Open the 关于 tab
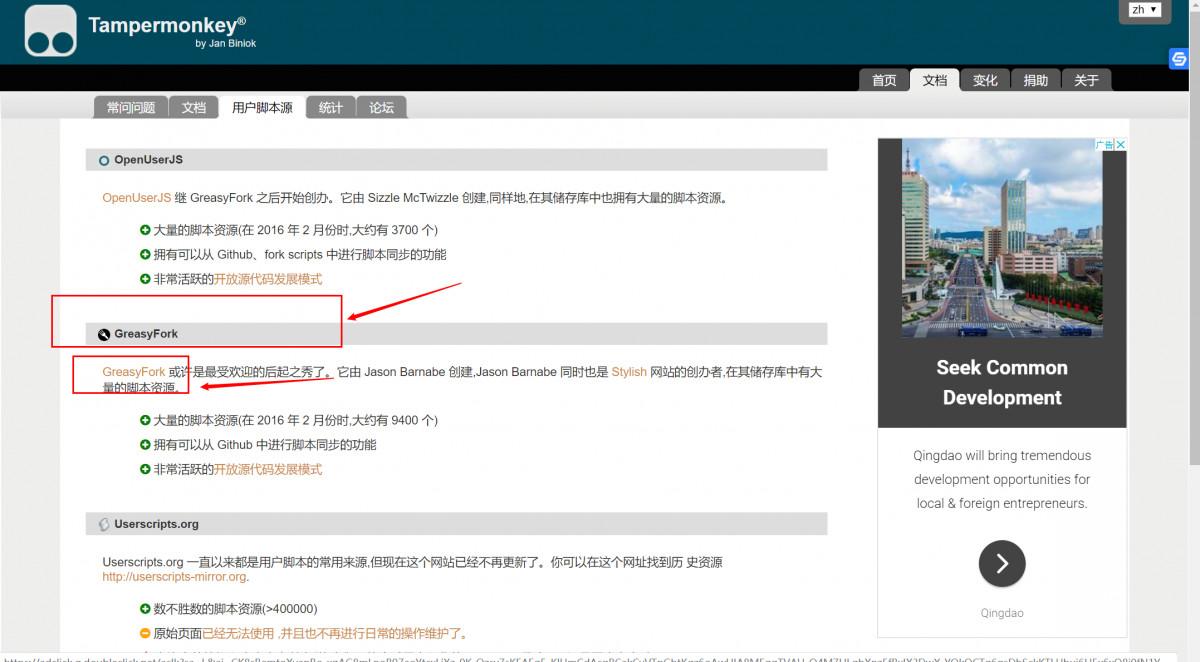Viewport: 1200px width, 662px height. pos(1086,80)
